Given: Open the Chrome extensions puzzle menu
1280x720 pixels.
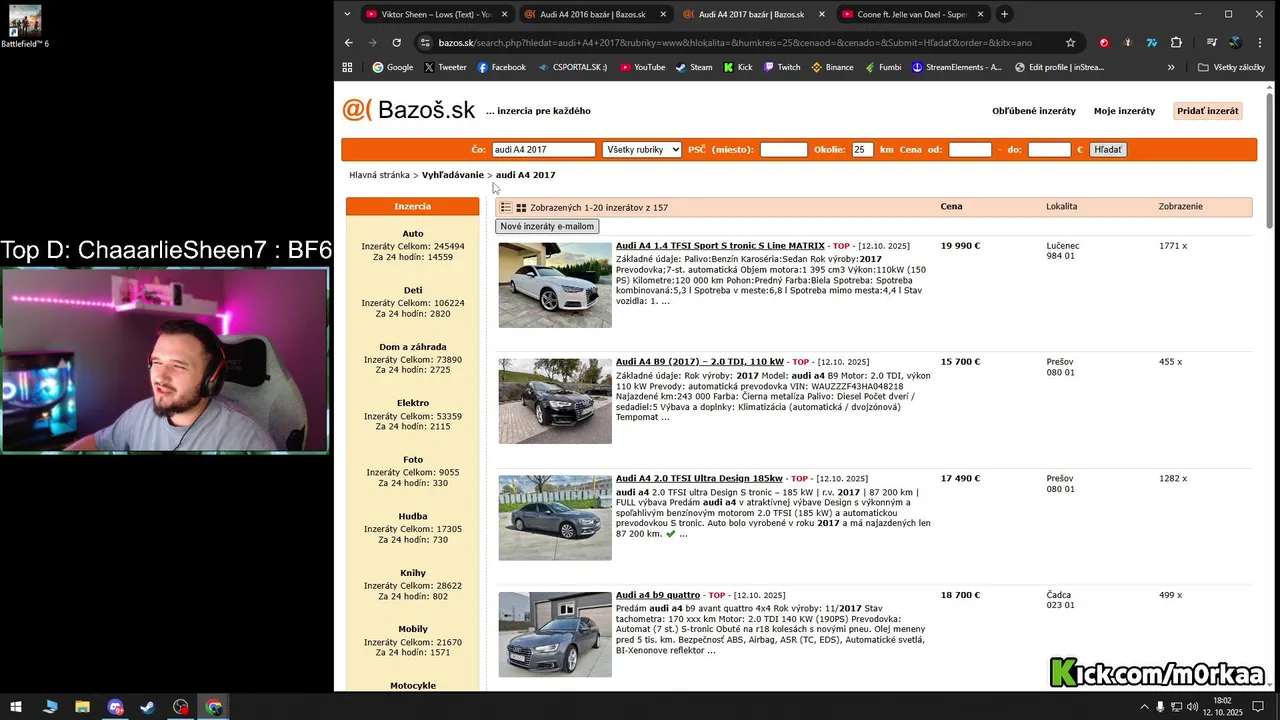Looking at the screenshot, I should (1176, 43).
